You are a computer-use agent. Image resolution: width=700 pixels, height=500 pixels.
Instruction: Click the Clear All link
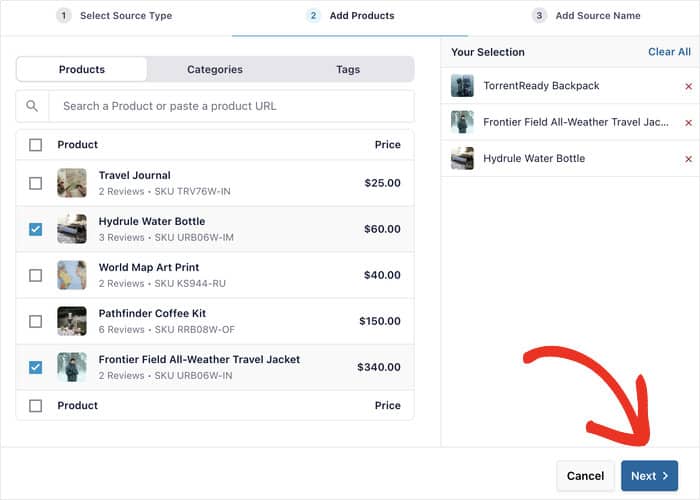pyautogui.click(x=669, y=52)
